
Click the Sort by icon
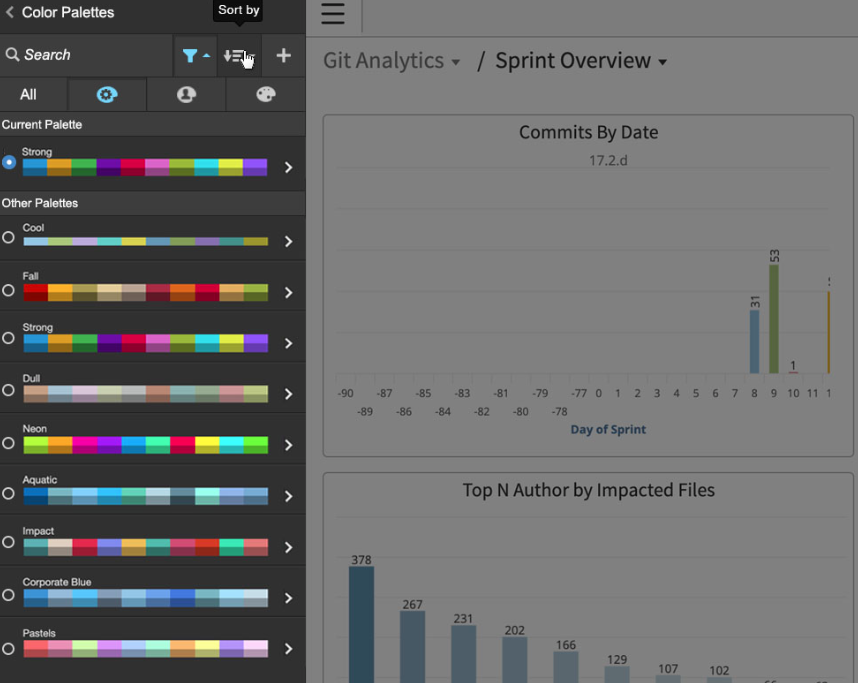239,55
